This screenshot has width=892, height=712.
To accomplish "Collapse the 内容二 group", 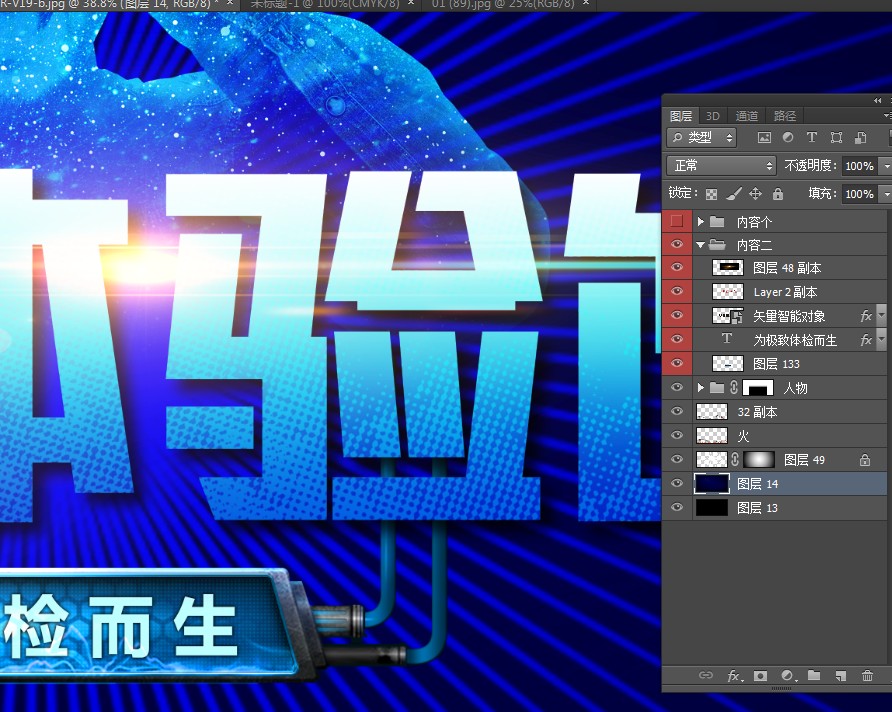I will point(701,245).
